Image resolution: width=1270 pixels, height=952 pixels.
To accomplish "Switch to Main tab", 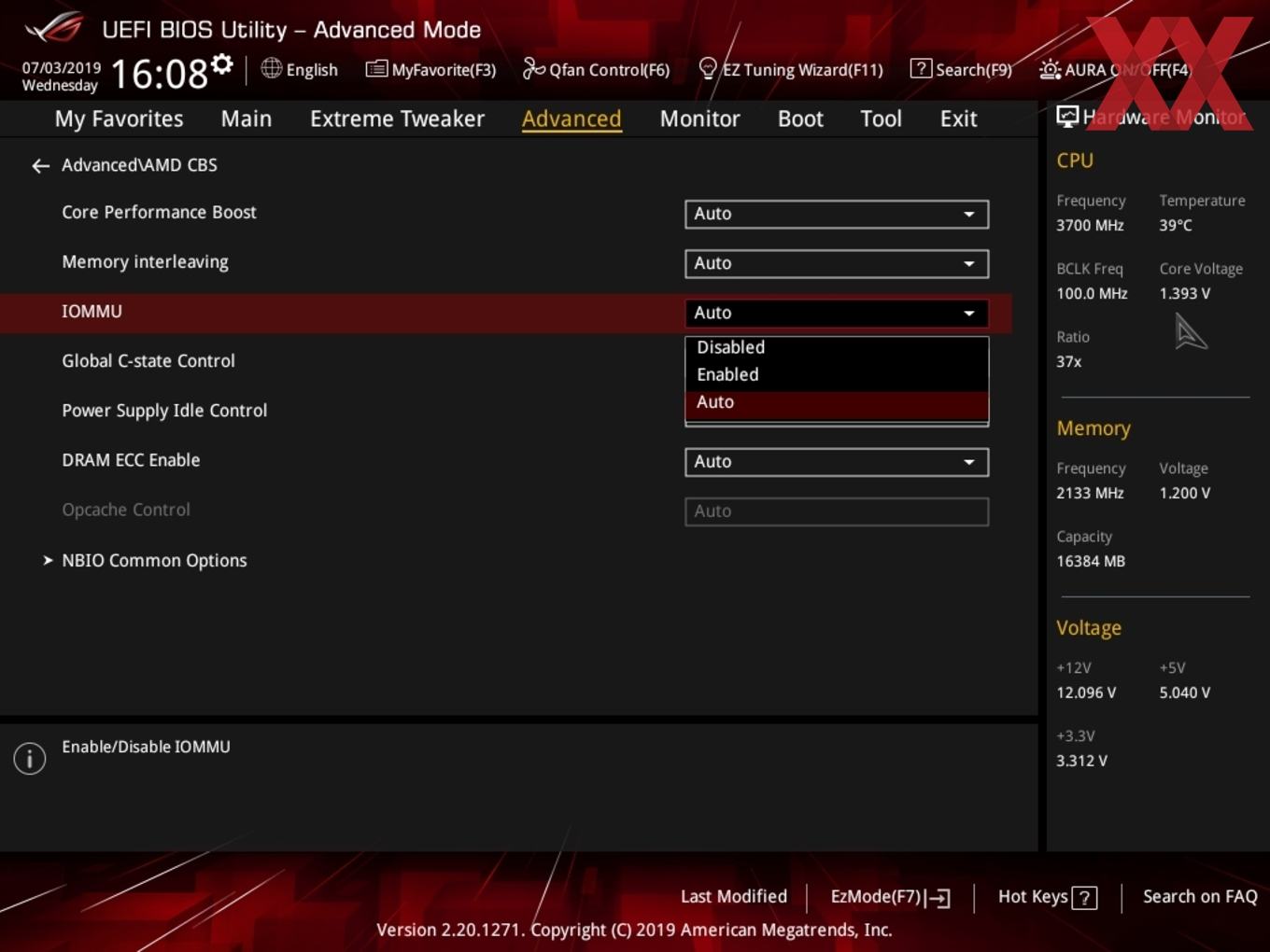I will pos(247,119).
